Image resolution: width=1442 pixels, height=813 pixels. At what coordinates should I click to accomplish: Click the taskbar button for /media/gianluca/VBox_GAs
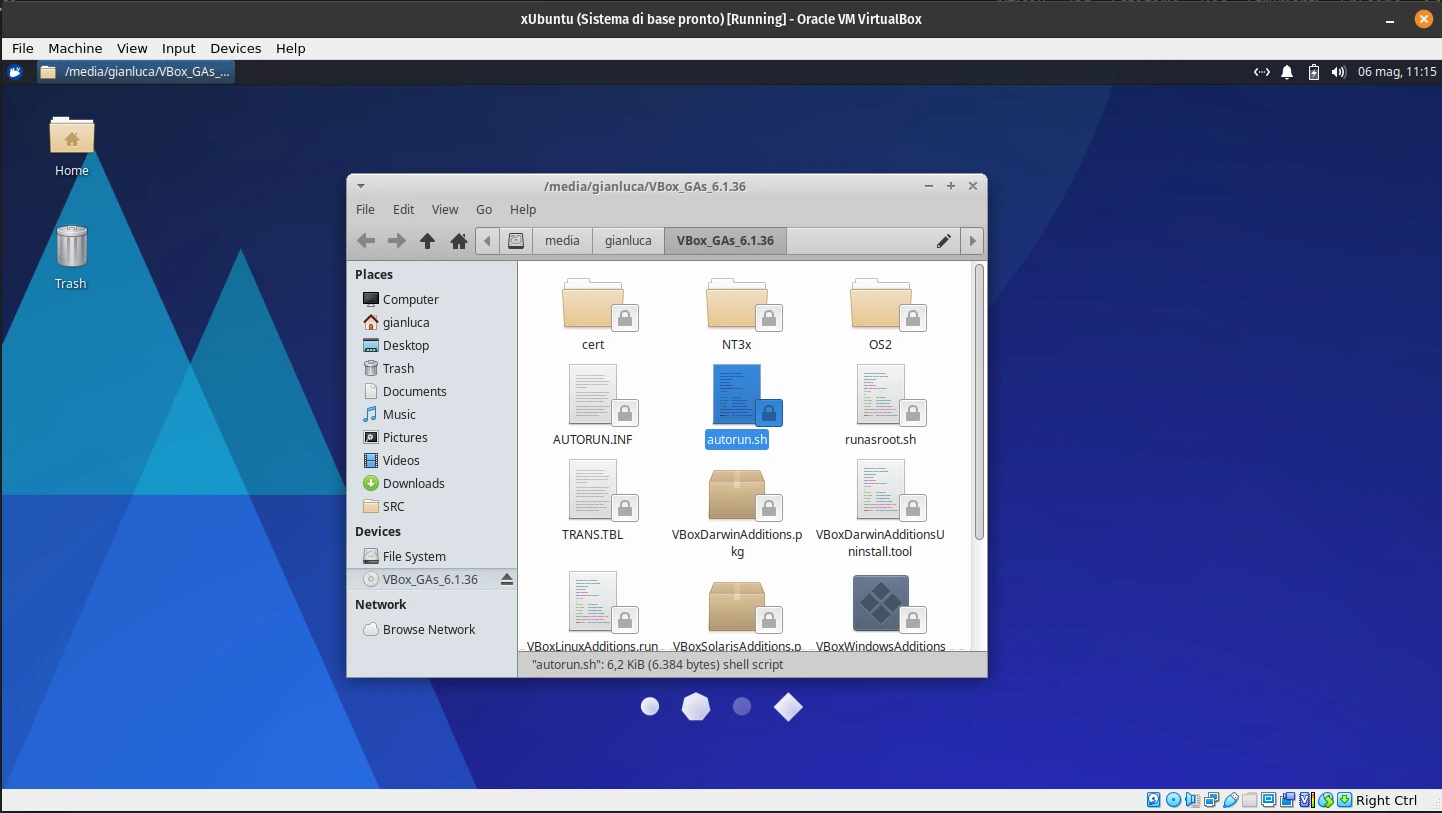tap(136, 72)
